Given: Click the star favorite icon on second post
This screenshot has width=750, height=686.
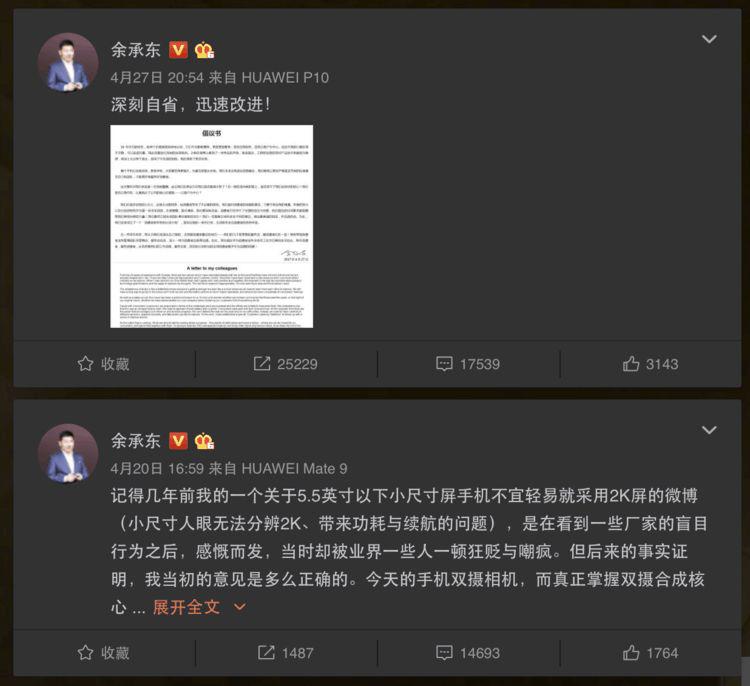Looking at the screenshot, I should [x=85, y=653].
